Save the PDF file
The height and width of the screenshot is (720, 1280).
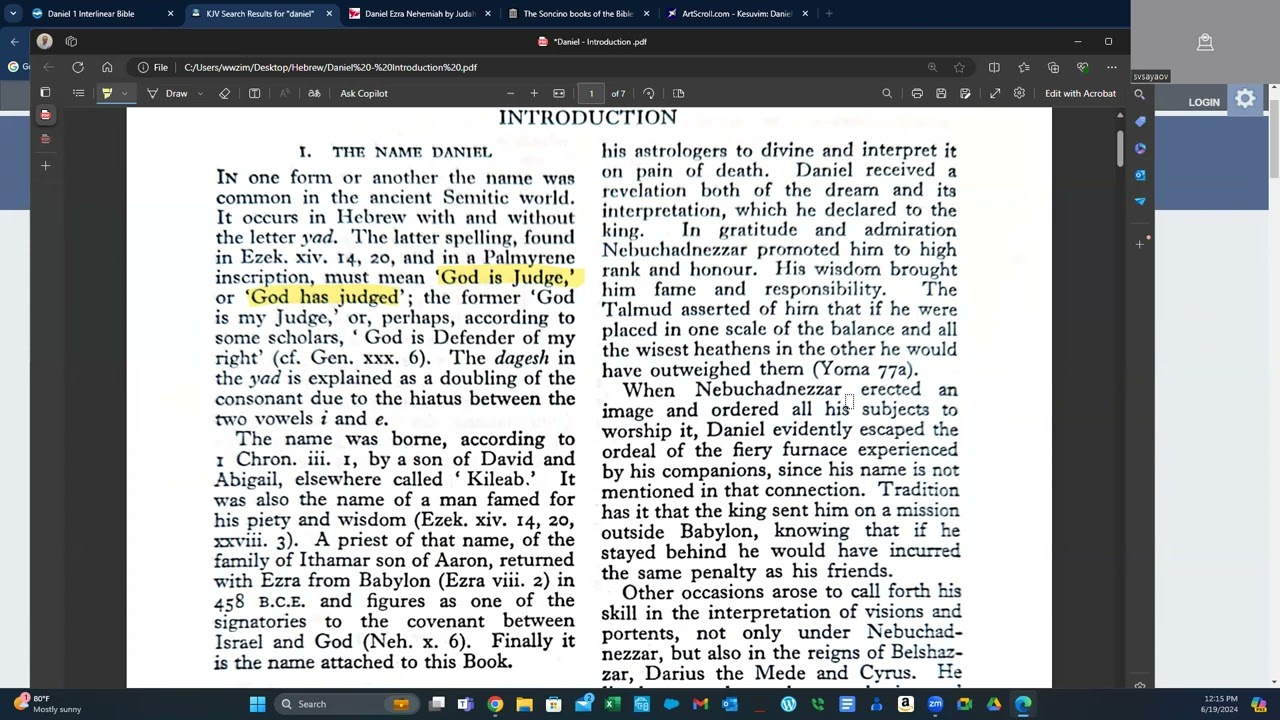pos(941,93)
